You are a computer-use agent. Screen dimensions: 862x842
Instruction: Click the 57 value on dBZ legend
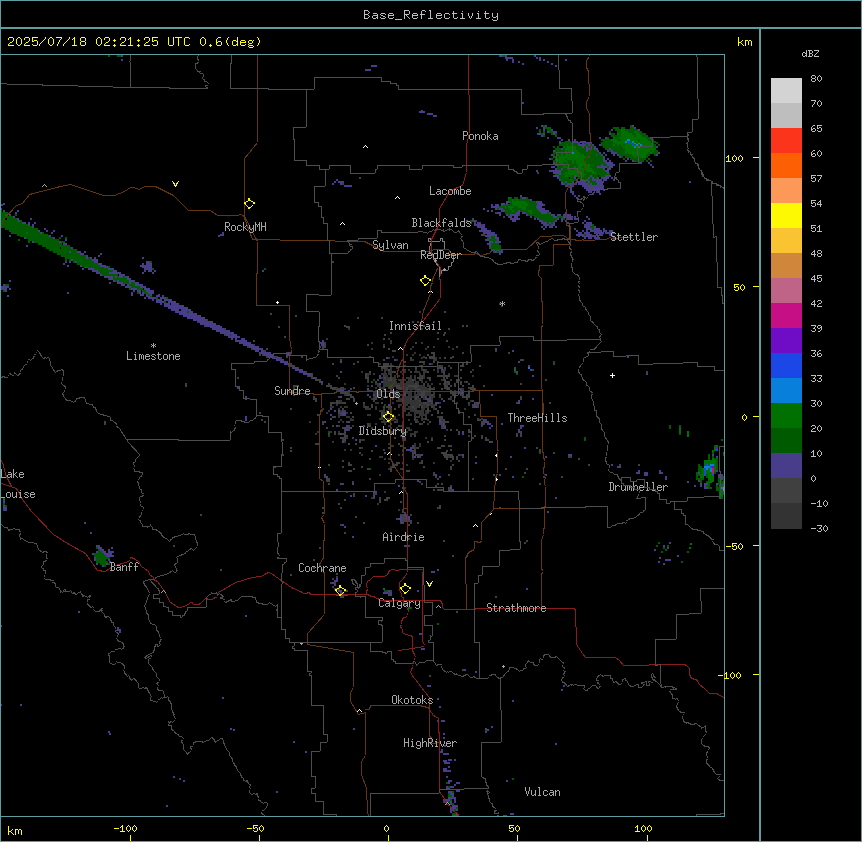pyautogui.click(x=816, y=178)
